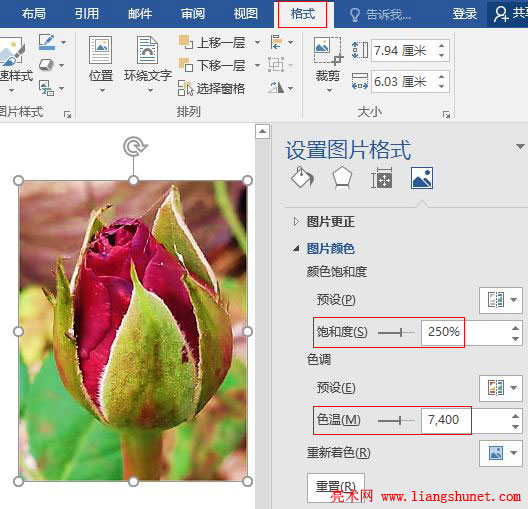This screenshot has width=528, height=509.
Task: Open the 重新着色(R) dropdown
Action: click(x=501, y=453)
